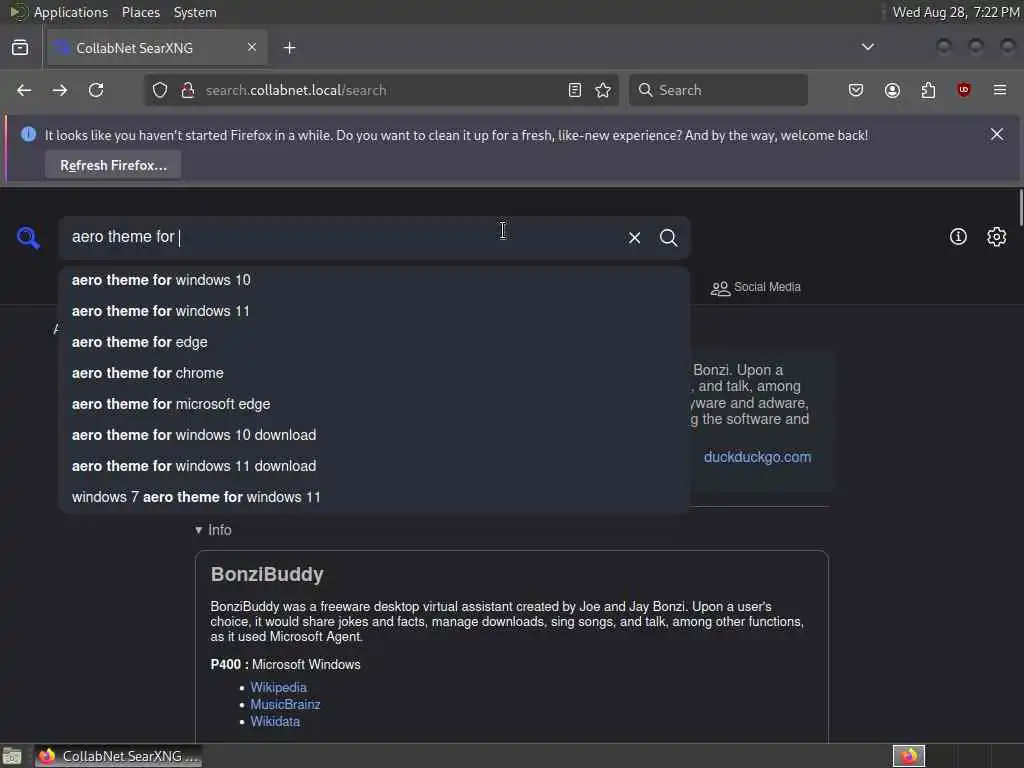Screen dimensions: 1024x768
Task: Open the Applications menu
Action: pyautogui.click(x=71, y=12)
